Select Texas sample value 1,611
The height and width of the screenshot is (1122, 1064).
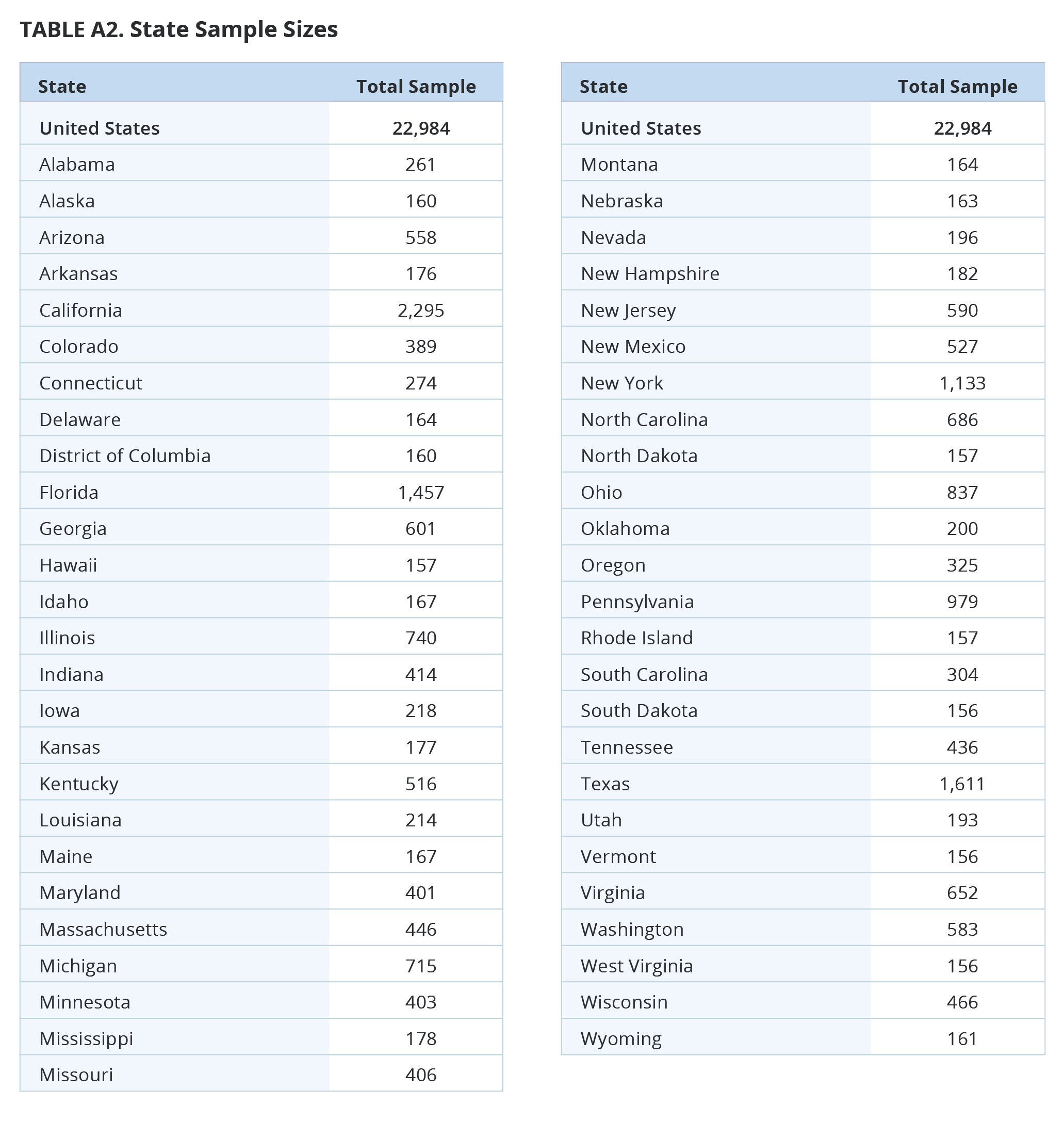click(x=962, y=784)
